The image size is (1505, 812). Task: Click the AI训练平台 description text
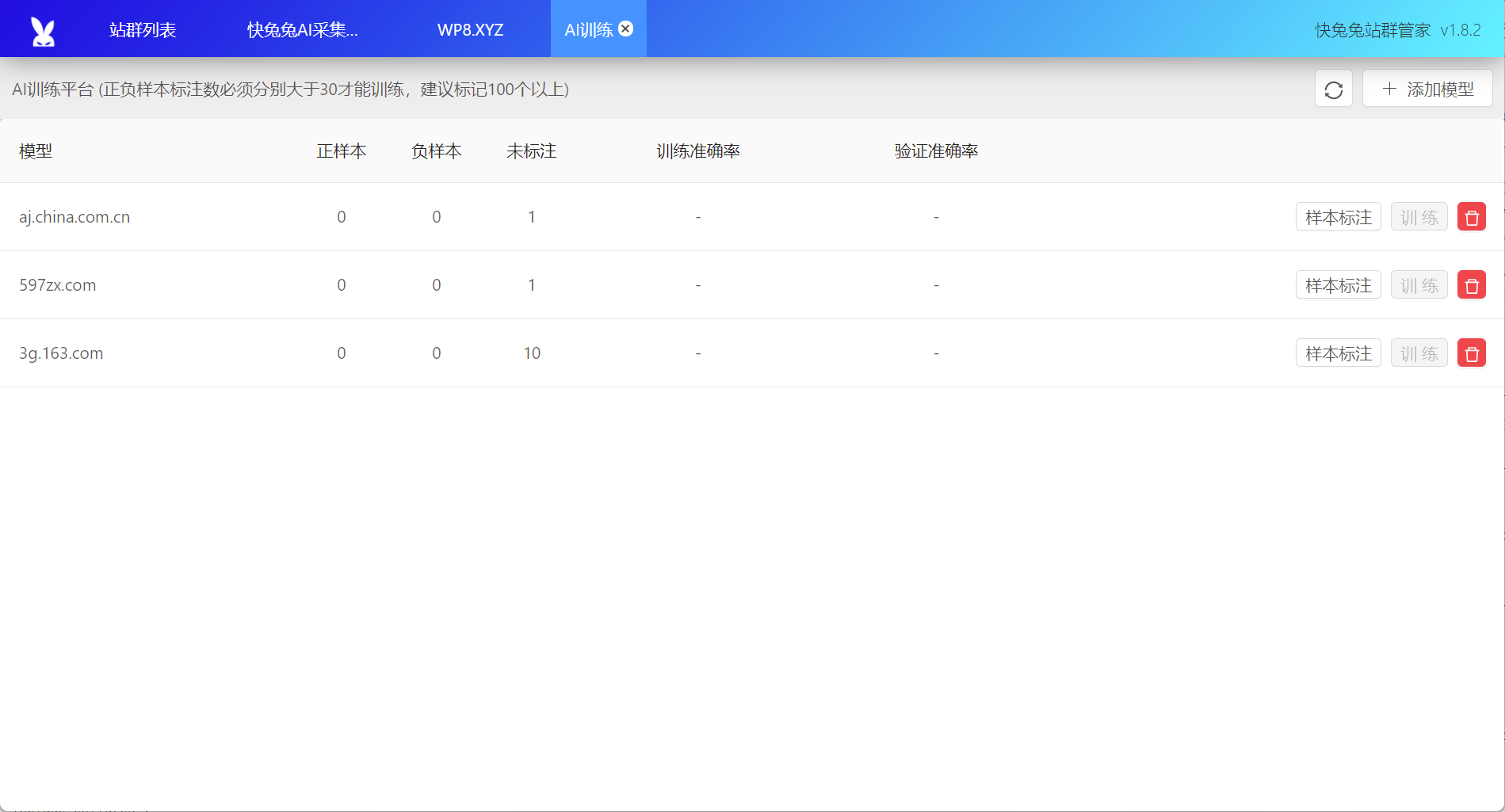290,90
